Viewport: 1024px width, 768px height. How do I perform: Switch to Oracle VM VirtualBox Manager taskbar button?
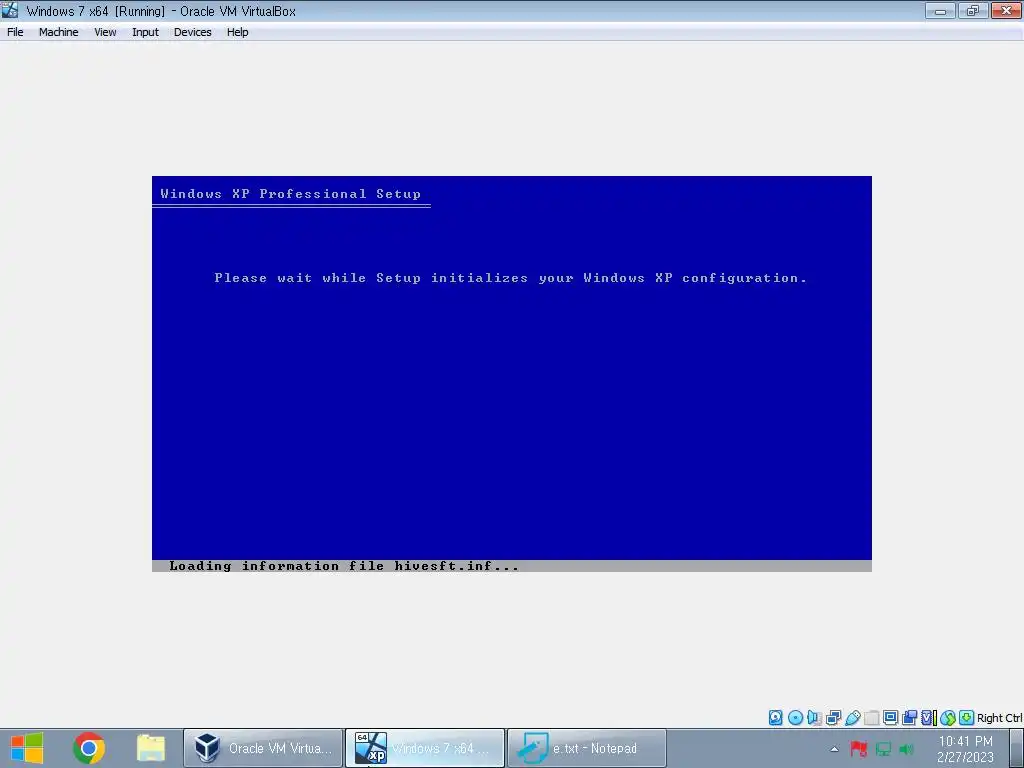263,748
